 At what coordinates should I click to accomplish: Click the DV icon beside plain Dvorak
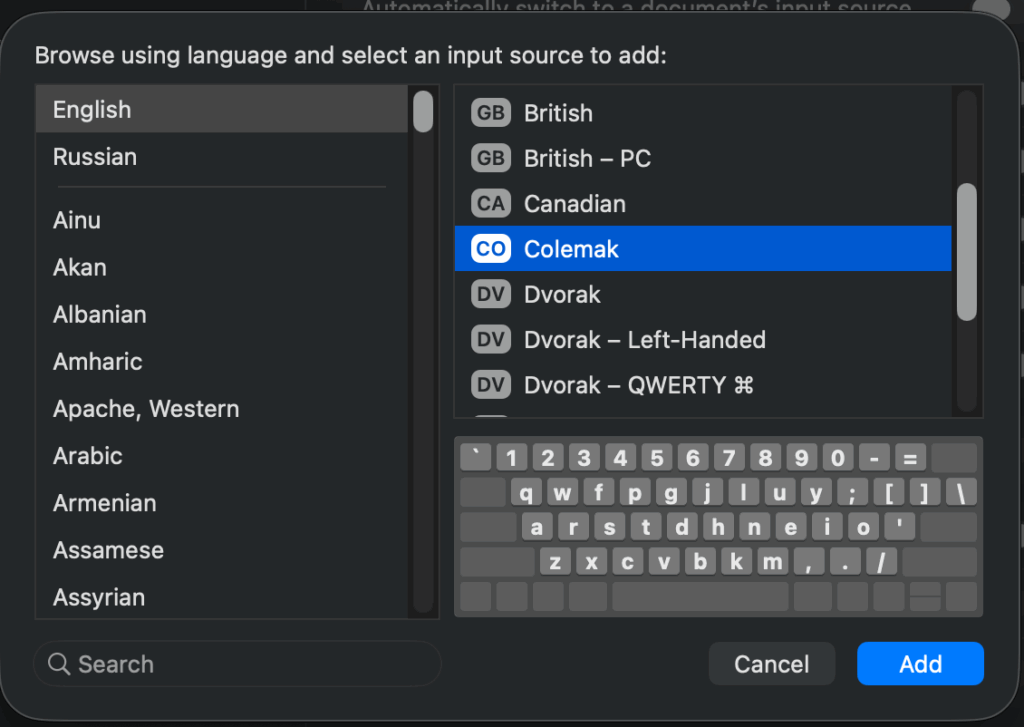(490, 294)
